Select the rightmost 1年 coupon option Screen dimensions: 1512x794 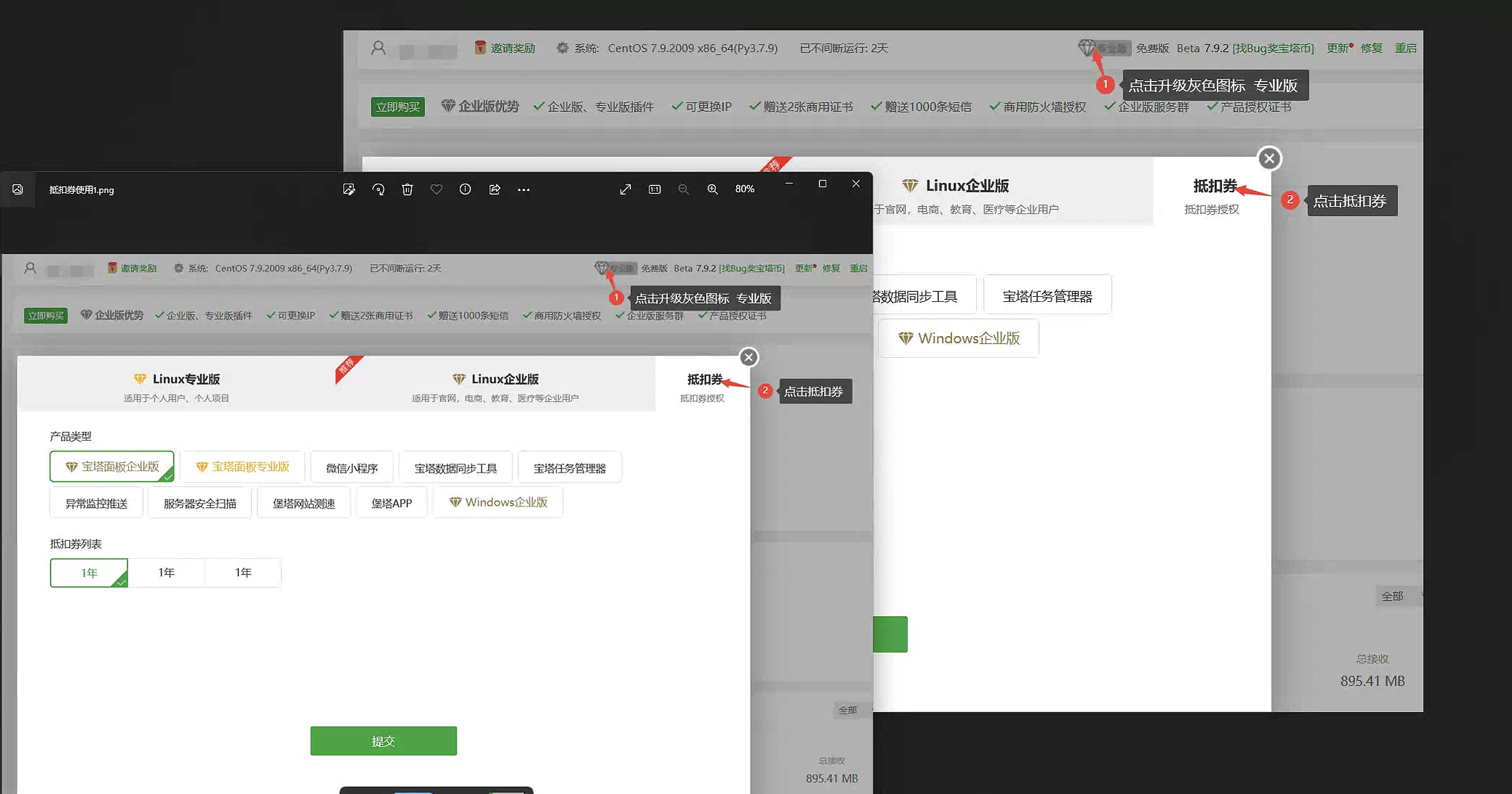click(243, 572)
